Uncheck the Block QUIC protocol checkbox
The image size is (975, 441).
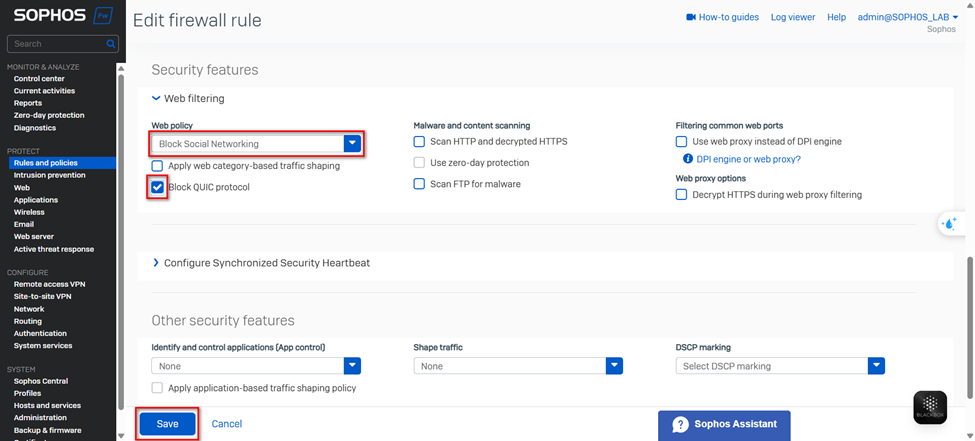click(x=157, y=187)
